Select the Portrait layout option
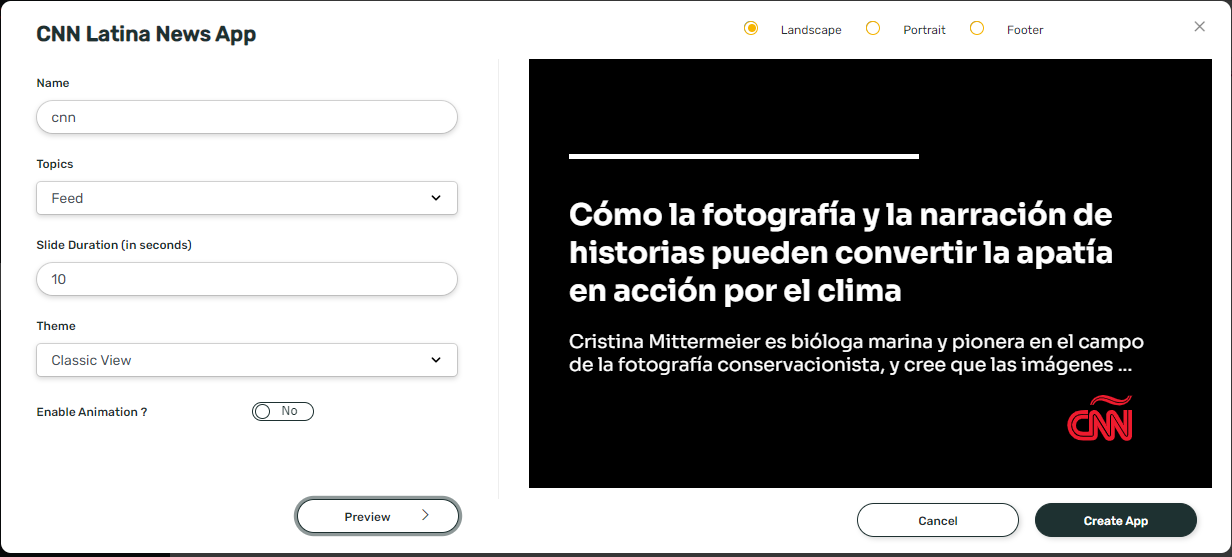The height and width of the screenshot is (557, 1232). coord(873,28)
